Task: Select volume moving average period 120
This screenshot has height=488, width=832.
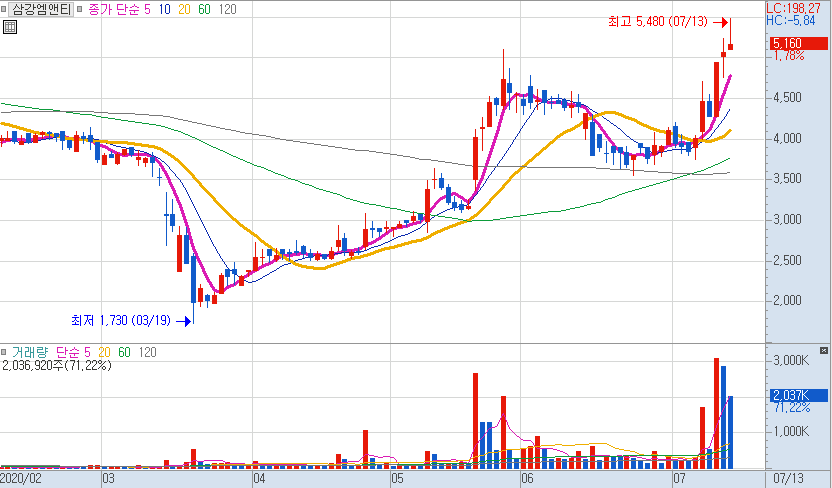Action: click(x=148, y=352)
